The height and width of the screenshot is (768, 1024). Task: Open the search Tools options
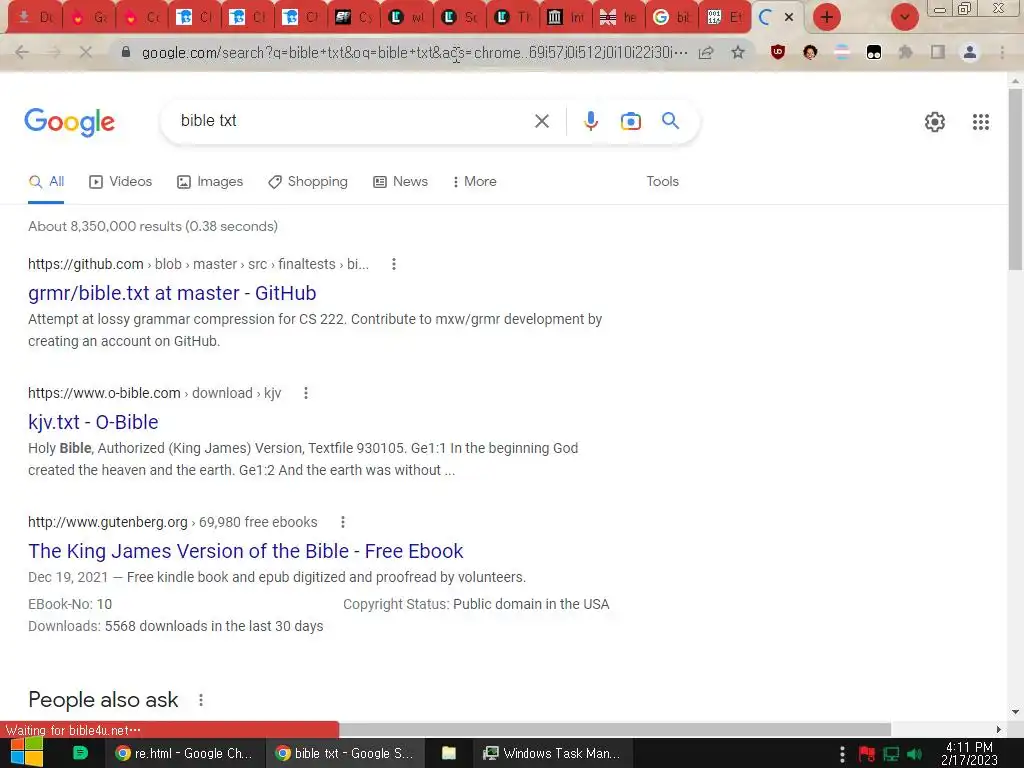coord(662,182)
